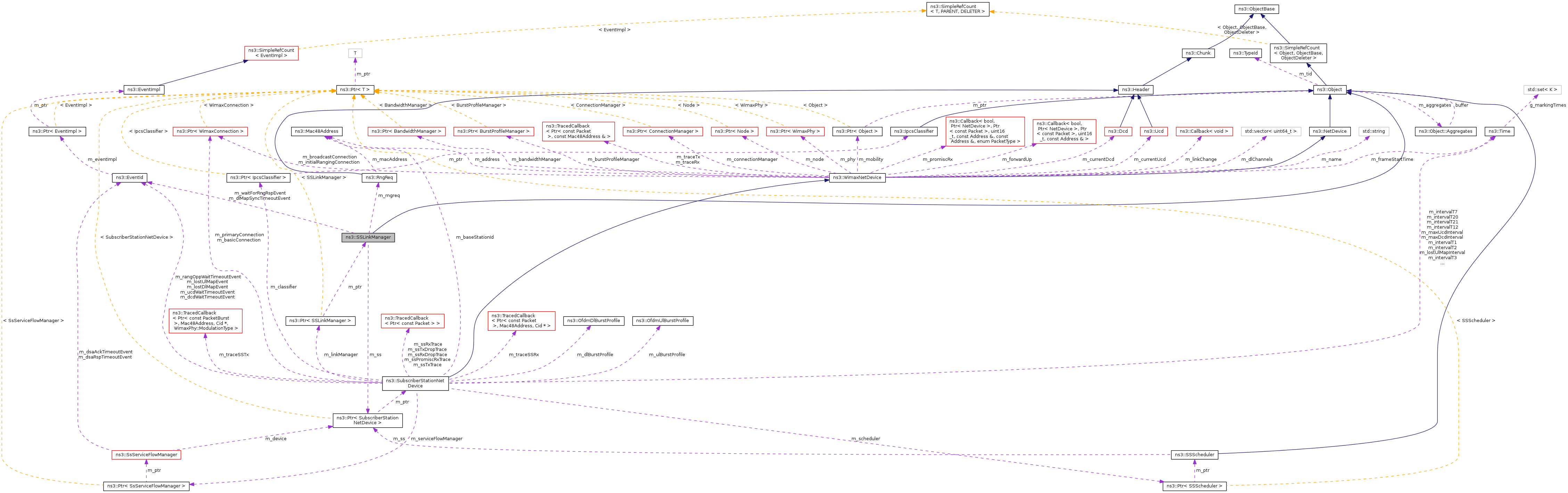Open the TracedCallback< Ptr< const Packet > > node
Image resolution: width=1568 pixels, height=493 pixels.
pyautogui.click(x=412, y=321)
